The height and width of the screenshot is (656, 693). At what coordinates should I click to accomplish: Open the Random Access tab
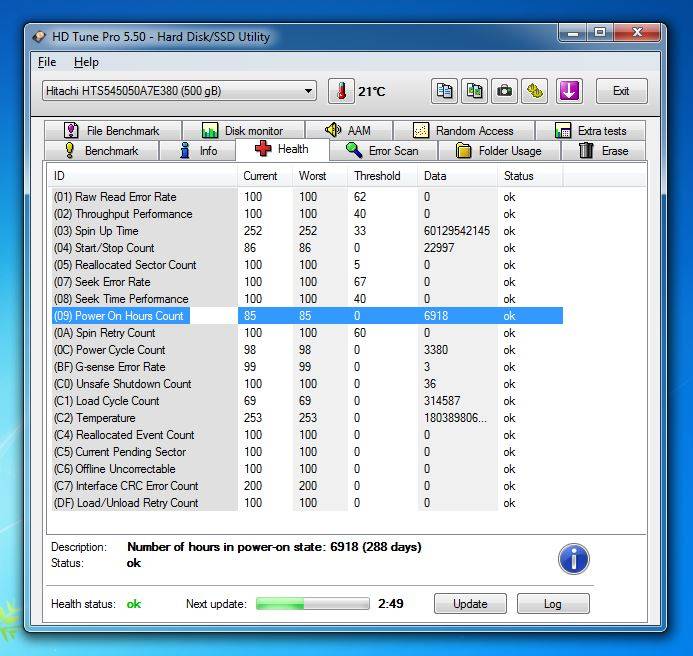pyautogui.click(x=464, y=130)
